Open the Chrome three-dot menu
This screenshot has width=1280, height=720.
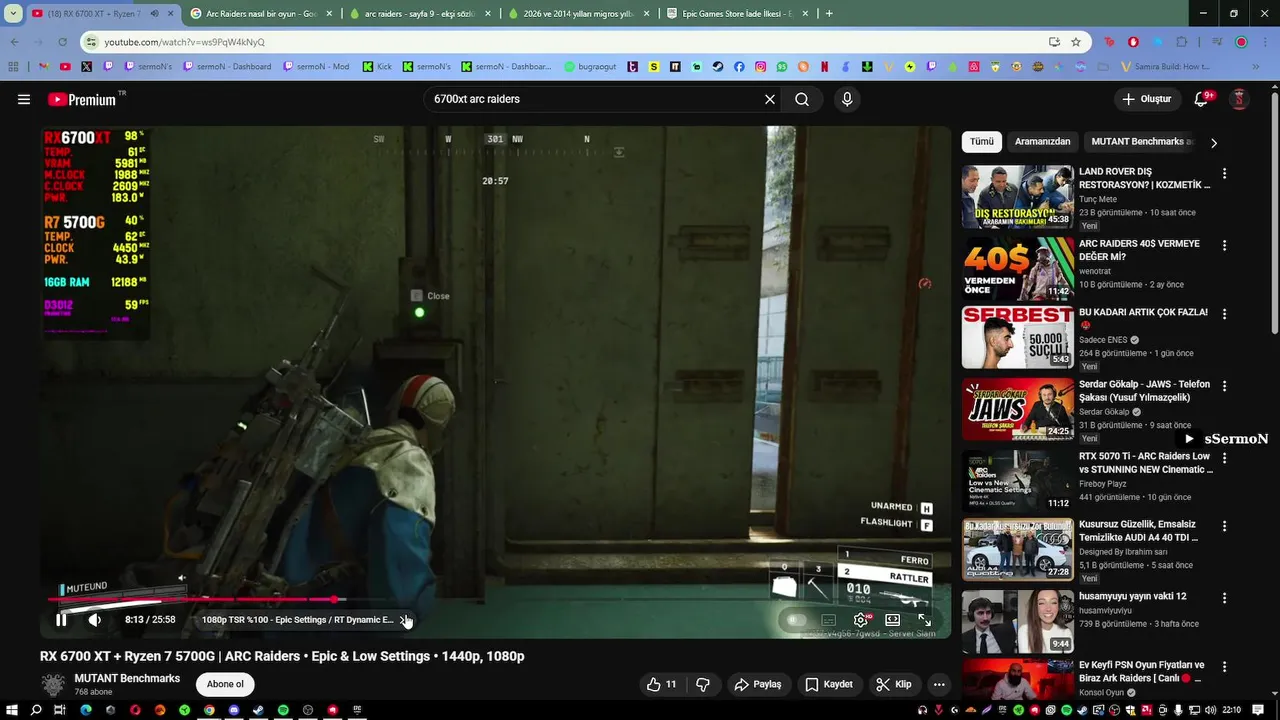[1266, 42]
